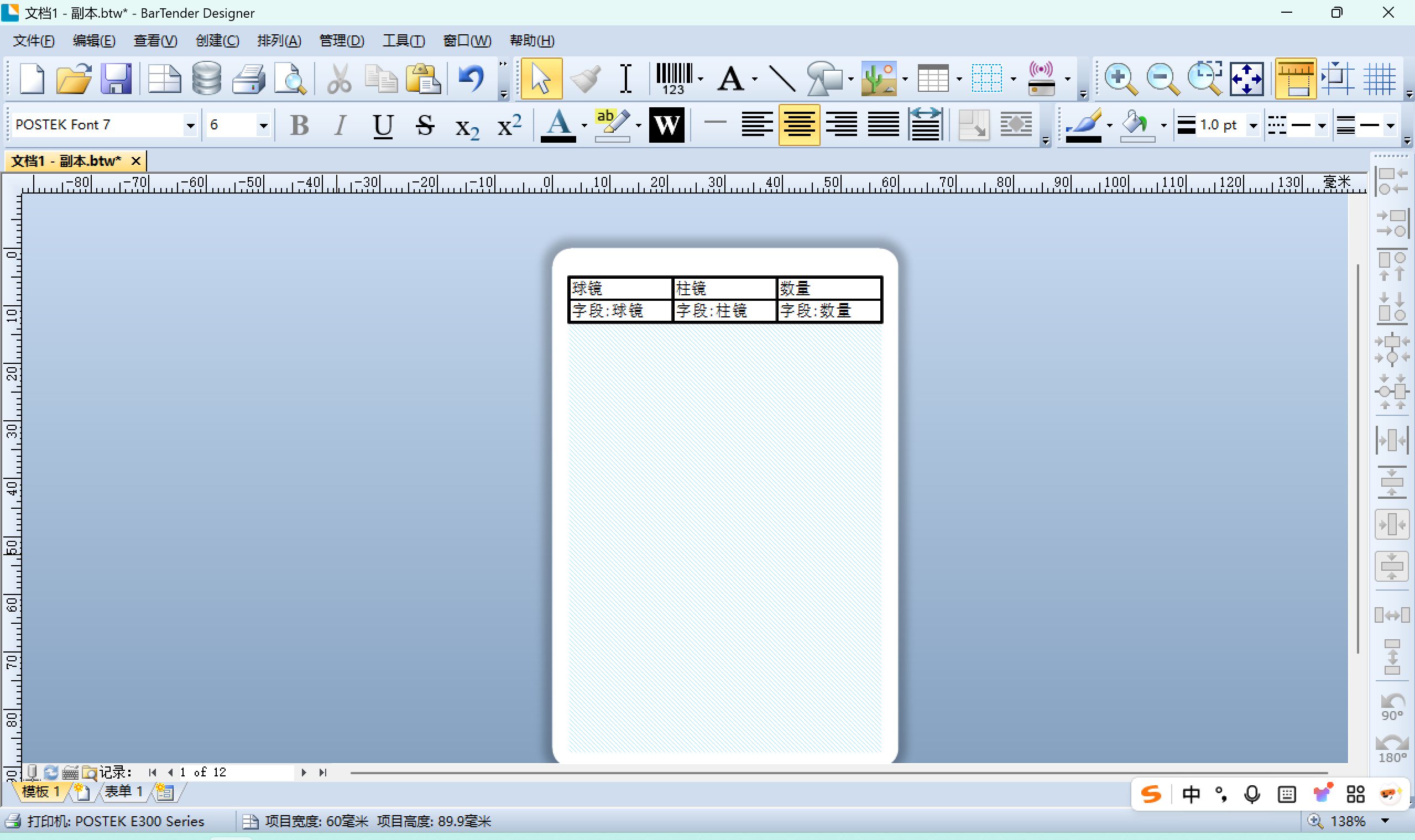Image resolution: width=1415 pixels, height=840 pixels.
Task: Go to next record
Action: click(304, 772)
